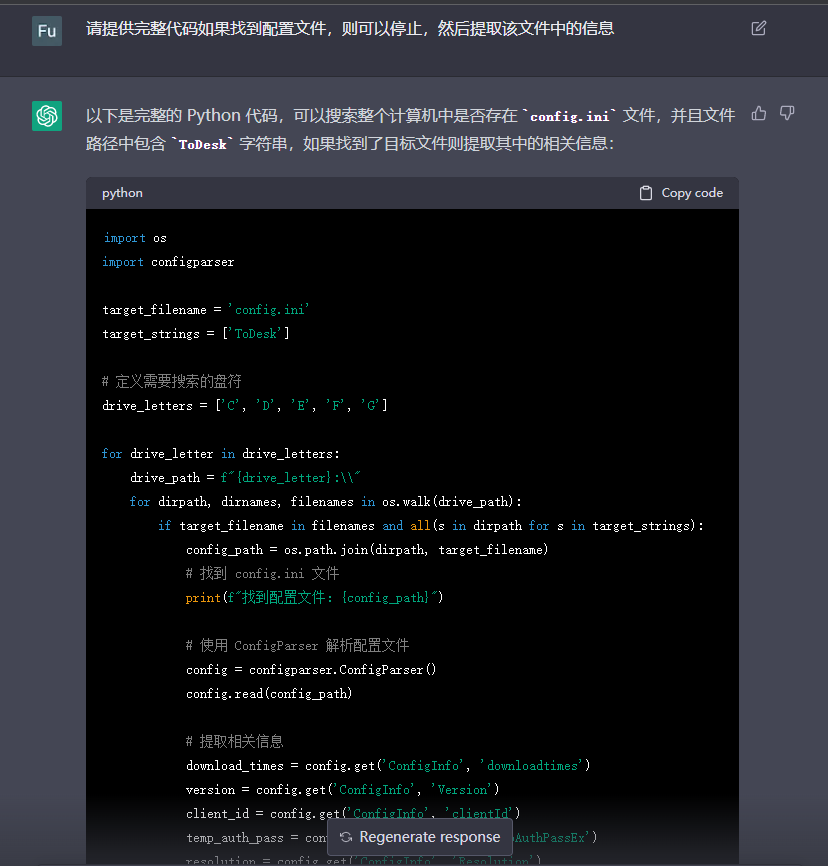The image size is (828, 866).
Task: Click the config.read(config_path) line
Action: pyautogui.click(x=269, y=693)
